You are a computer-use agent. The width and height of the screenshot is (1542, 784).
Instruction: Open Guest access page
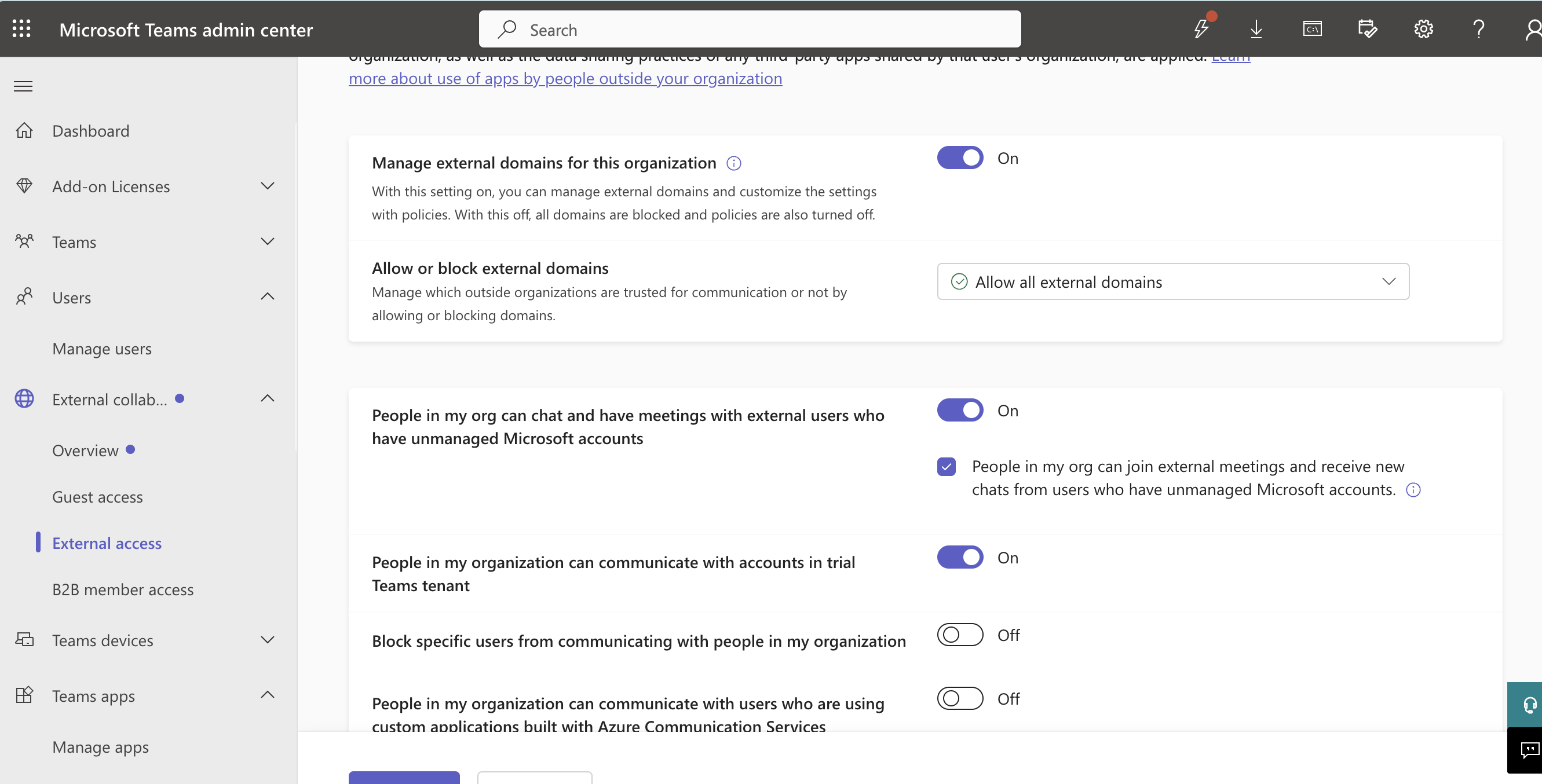point(97,497)
